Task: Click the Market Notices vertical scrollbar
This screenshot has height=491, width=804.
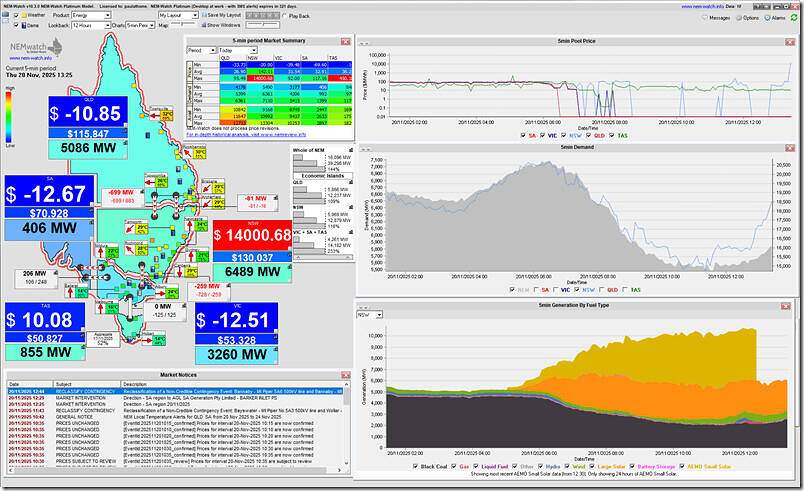Action: point(347,423)
